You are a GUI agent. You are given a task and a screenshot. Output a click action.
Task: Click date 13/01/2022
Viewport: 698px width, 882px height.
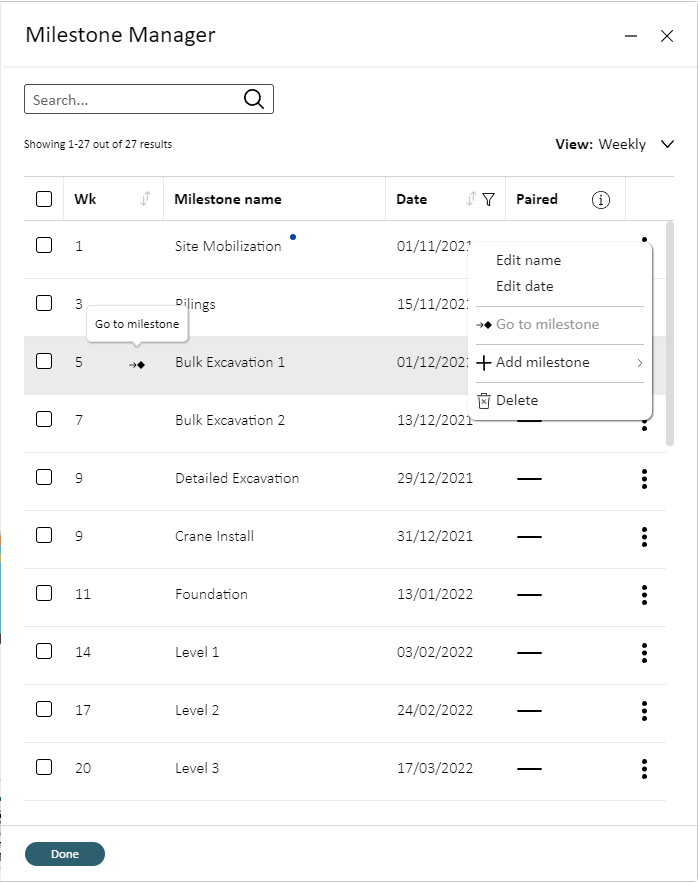coord(435,594)
